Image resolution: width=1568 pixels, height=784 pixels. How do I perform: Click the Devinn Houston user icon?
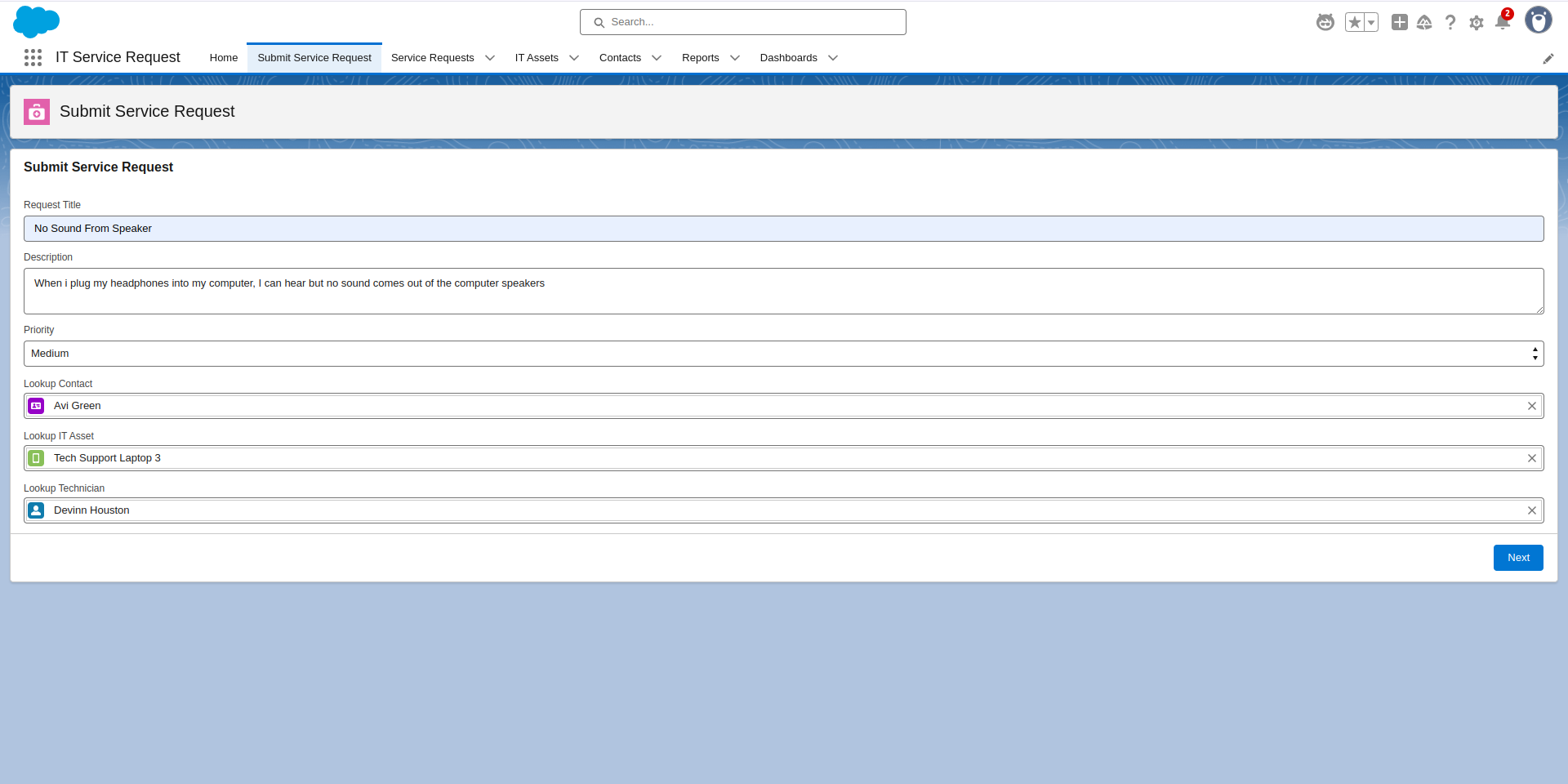36,510
